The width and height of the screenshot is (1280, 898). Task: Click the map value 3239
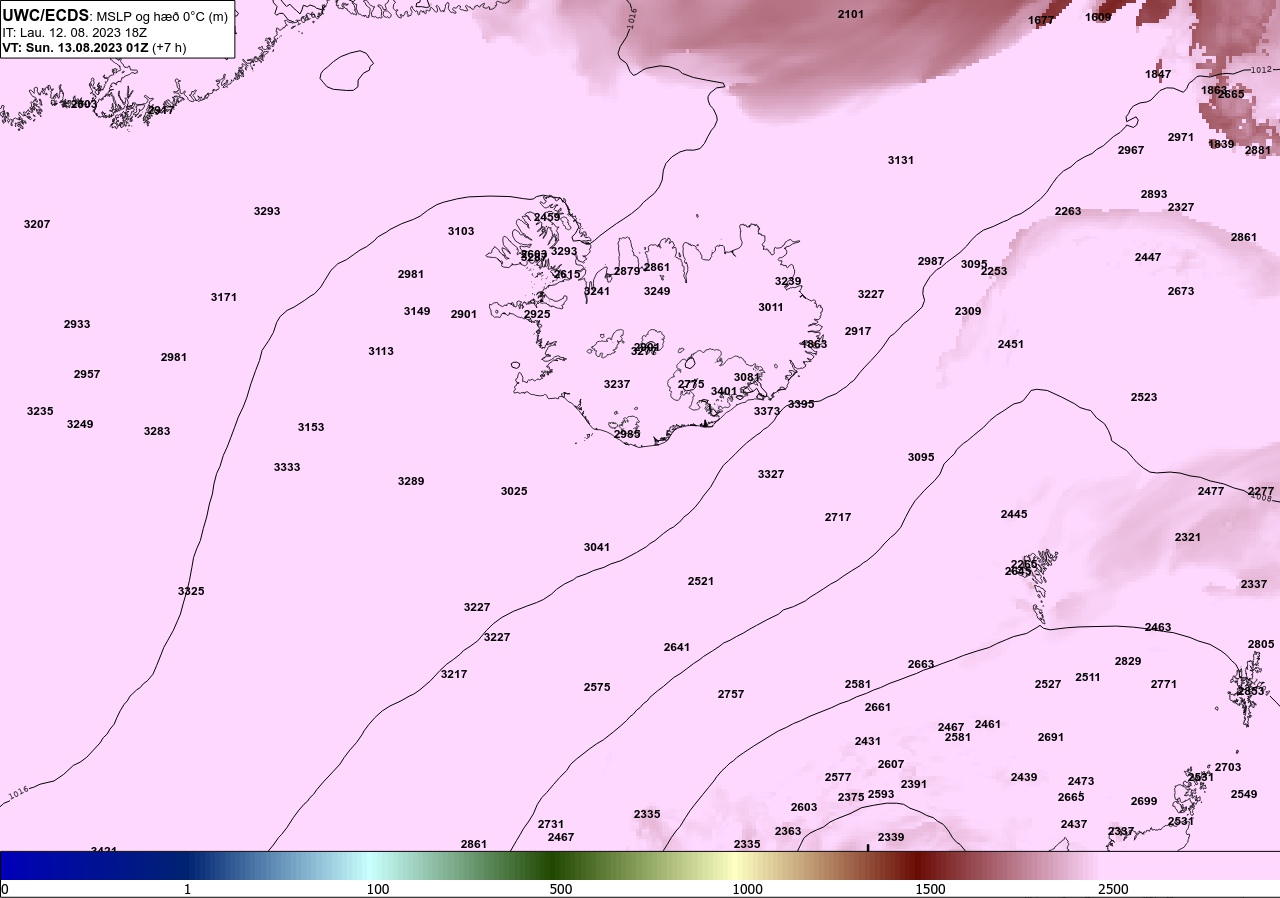pyautogui.click(x=788, y=281)
